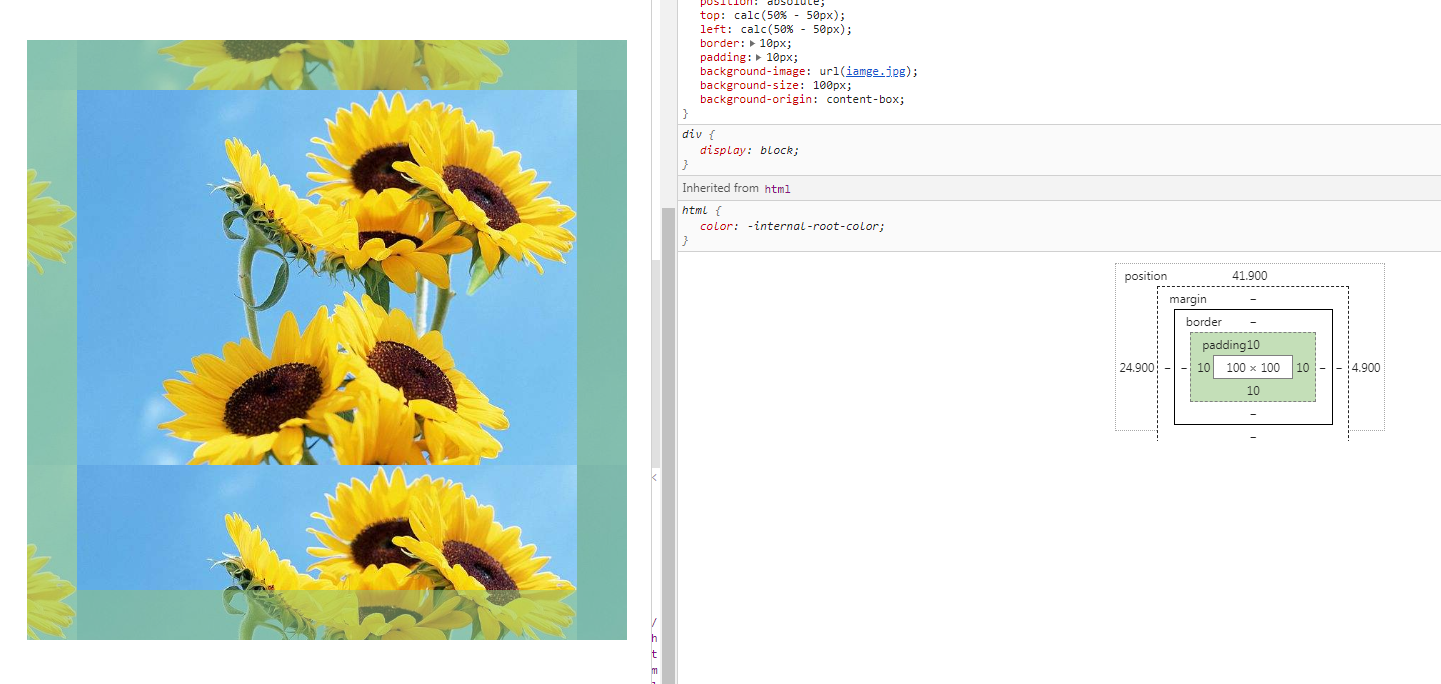
Task: Follow the html link after Inherited from
Action: pyautogui.click(x=777, y=188)
